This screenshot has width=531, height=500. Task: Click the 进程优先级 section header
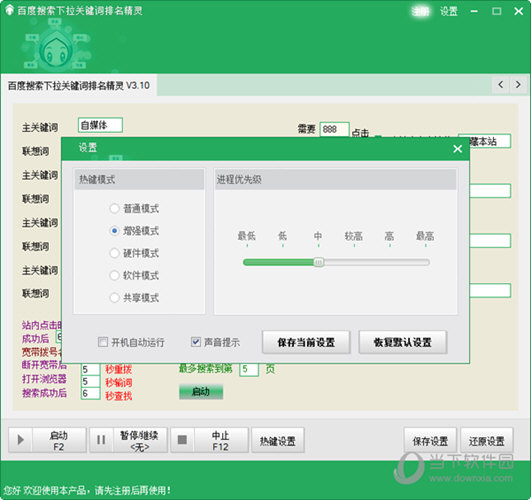(336, 179)
